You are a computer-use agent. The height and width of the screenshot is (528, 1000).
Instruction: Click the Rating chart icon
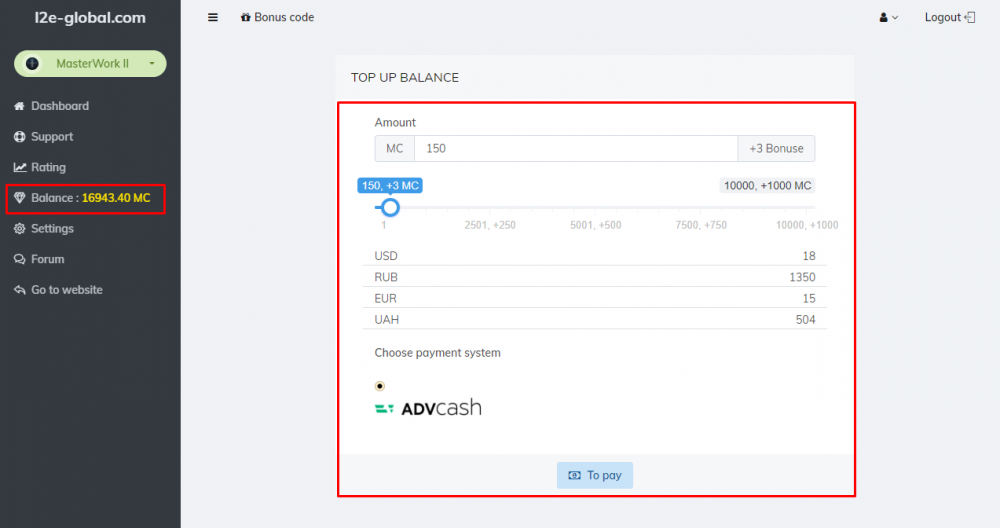coord(20,168)
